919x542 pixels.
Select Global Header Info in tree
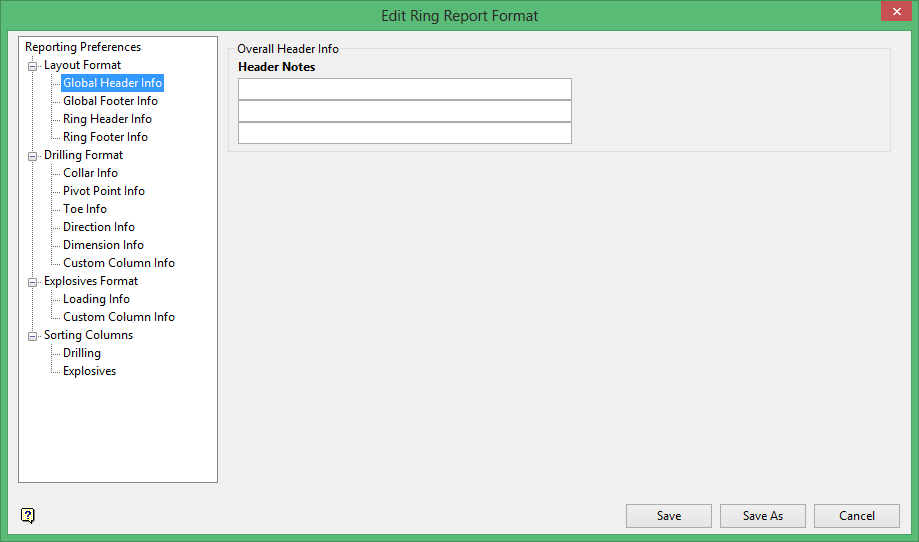click(113, 83)
